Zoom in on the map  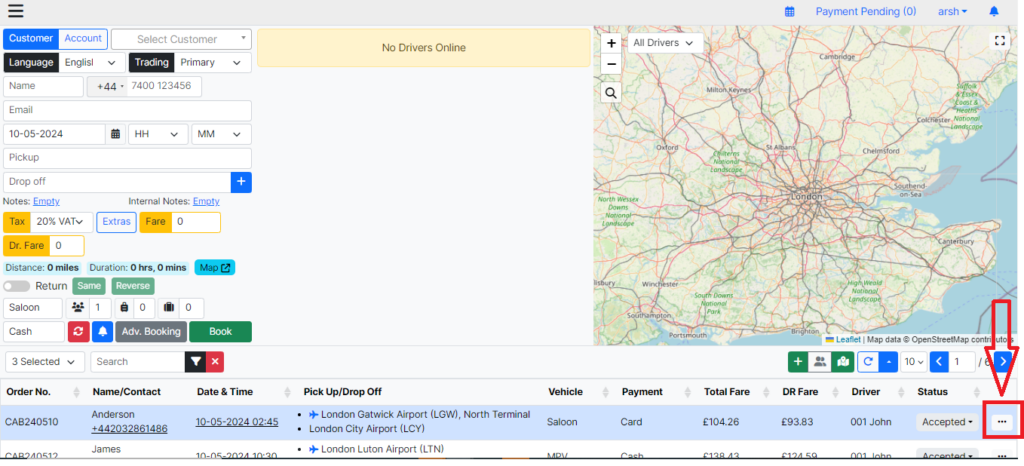(x=611, y=44)
